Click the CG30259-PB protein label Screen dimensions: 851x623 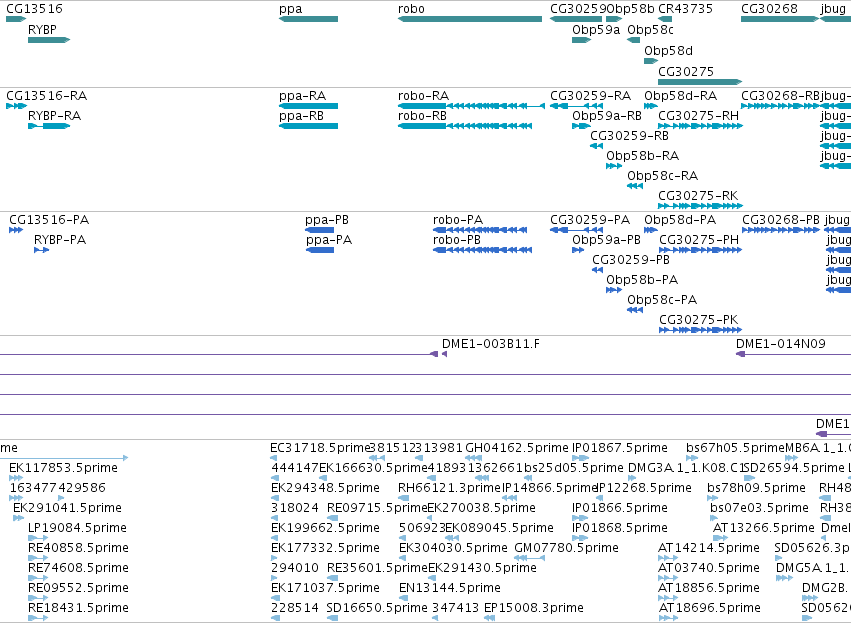point(631,260)
